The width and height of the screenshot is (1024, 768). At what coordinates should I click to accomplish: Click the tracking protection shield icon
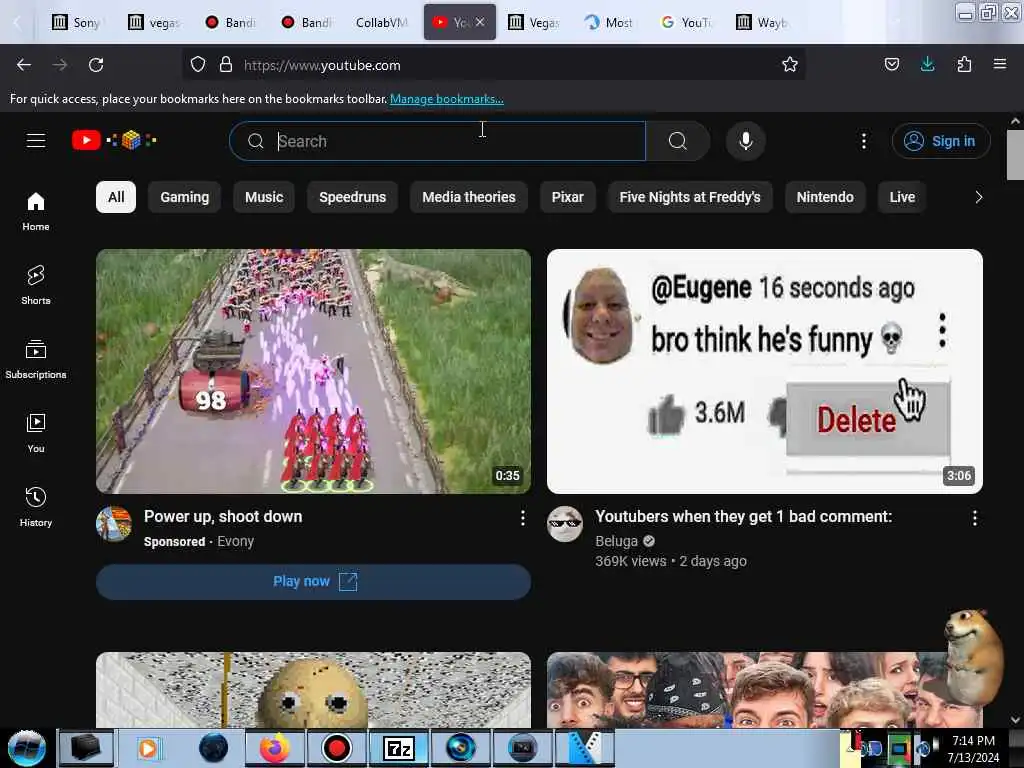pyautogui.click(x=198, y=65)
